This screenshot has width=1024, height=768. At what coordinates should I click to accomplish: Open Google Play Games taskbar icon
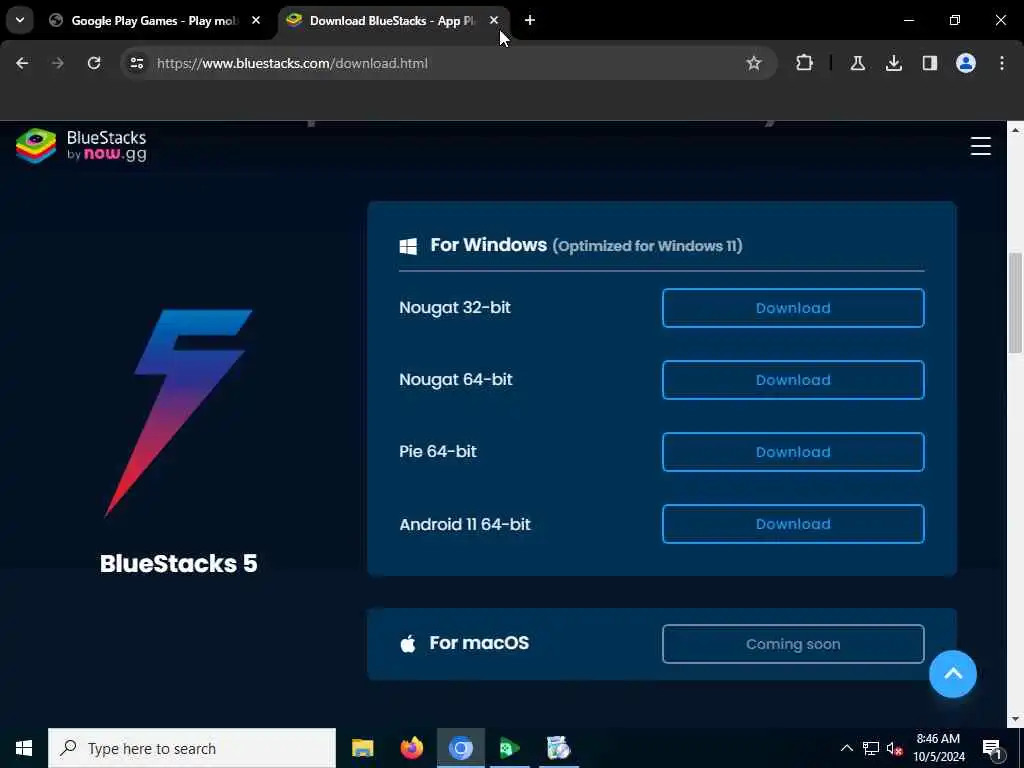tap(509, 748)
